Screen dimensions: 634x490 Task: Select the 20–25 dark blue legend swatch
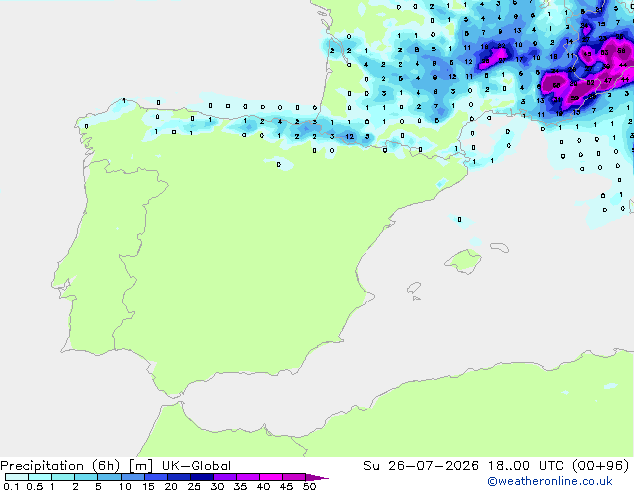coord(179,477)
